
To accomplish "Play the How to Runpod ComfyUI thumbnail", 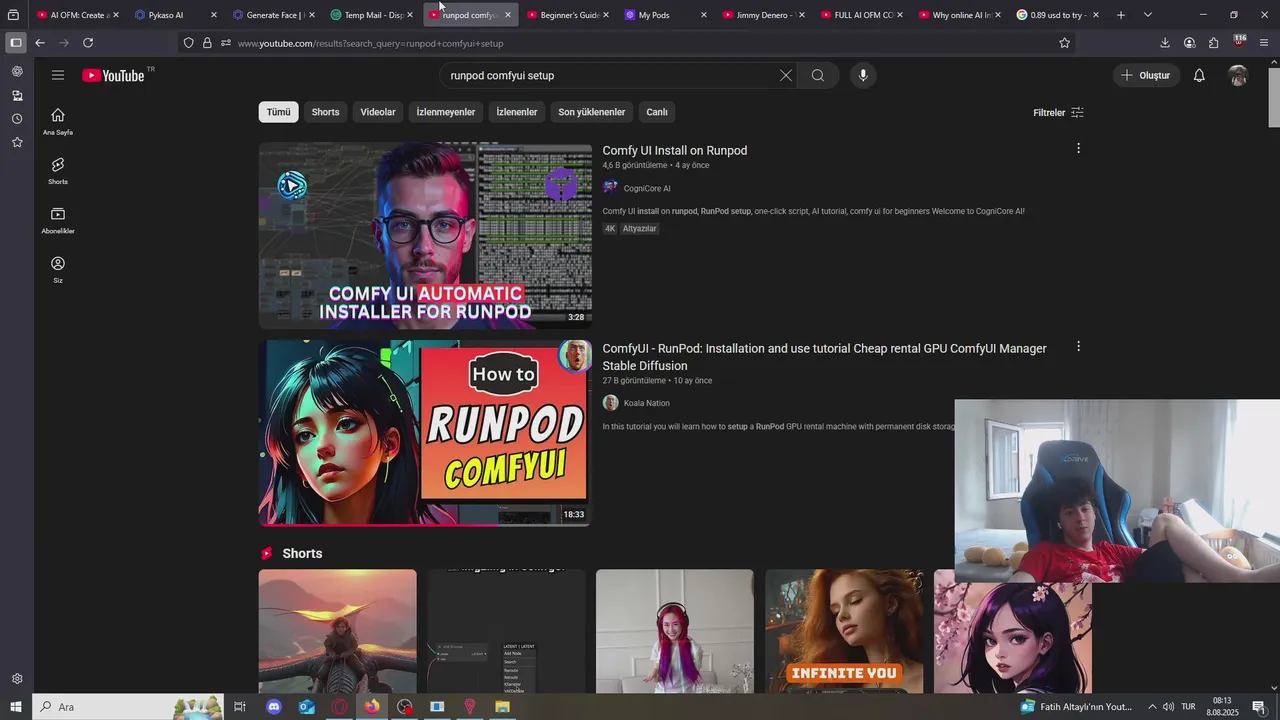I will point(425,433).
